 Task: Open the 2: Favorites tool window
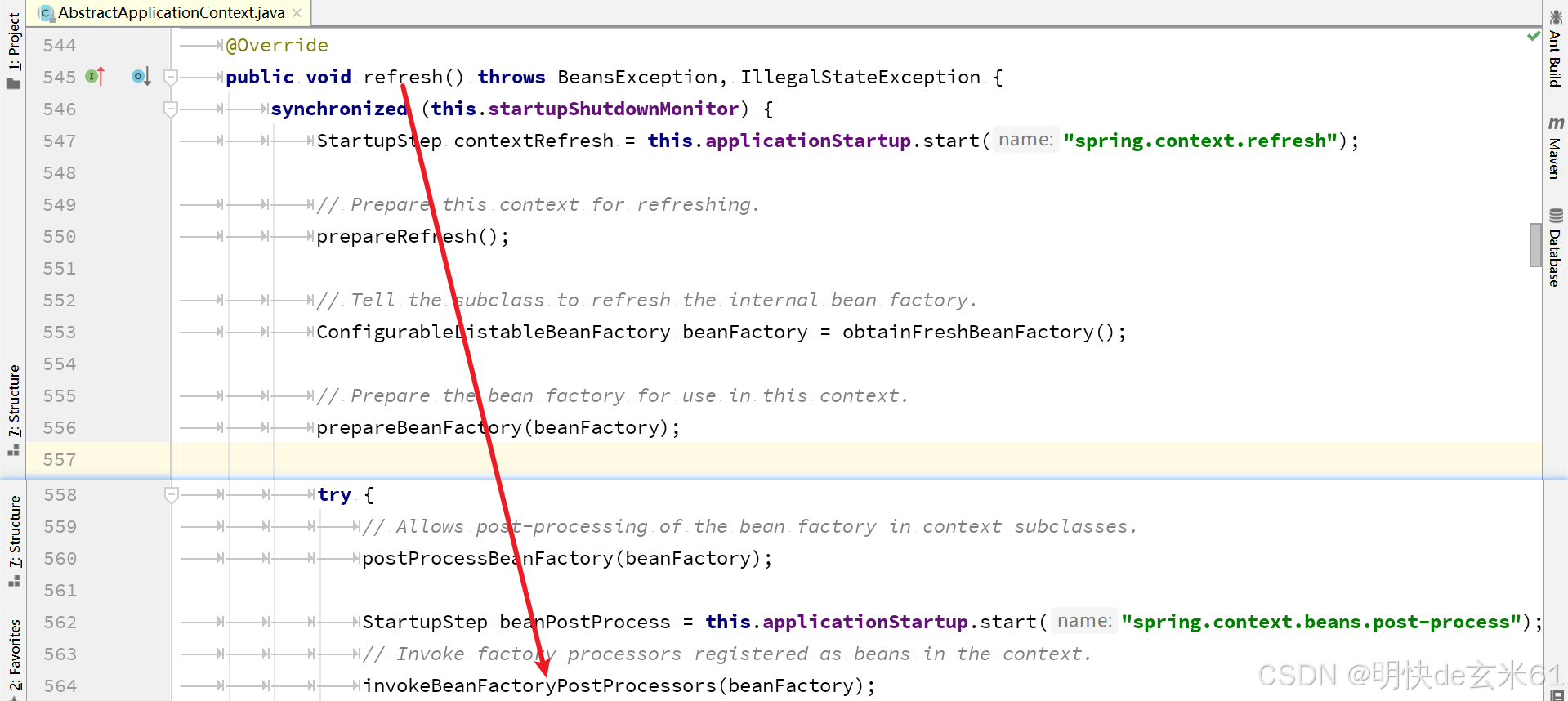(14, 655)
